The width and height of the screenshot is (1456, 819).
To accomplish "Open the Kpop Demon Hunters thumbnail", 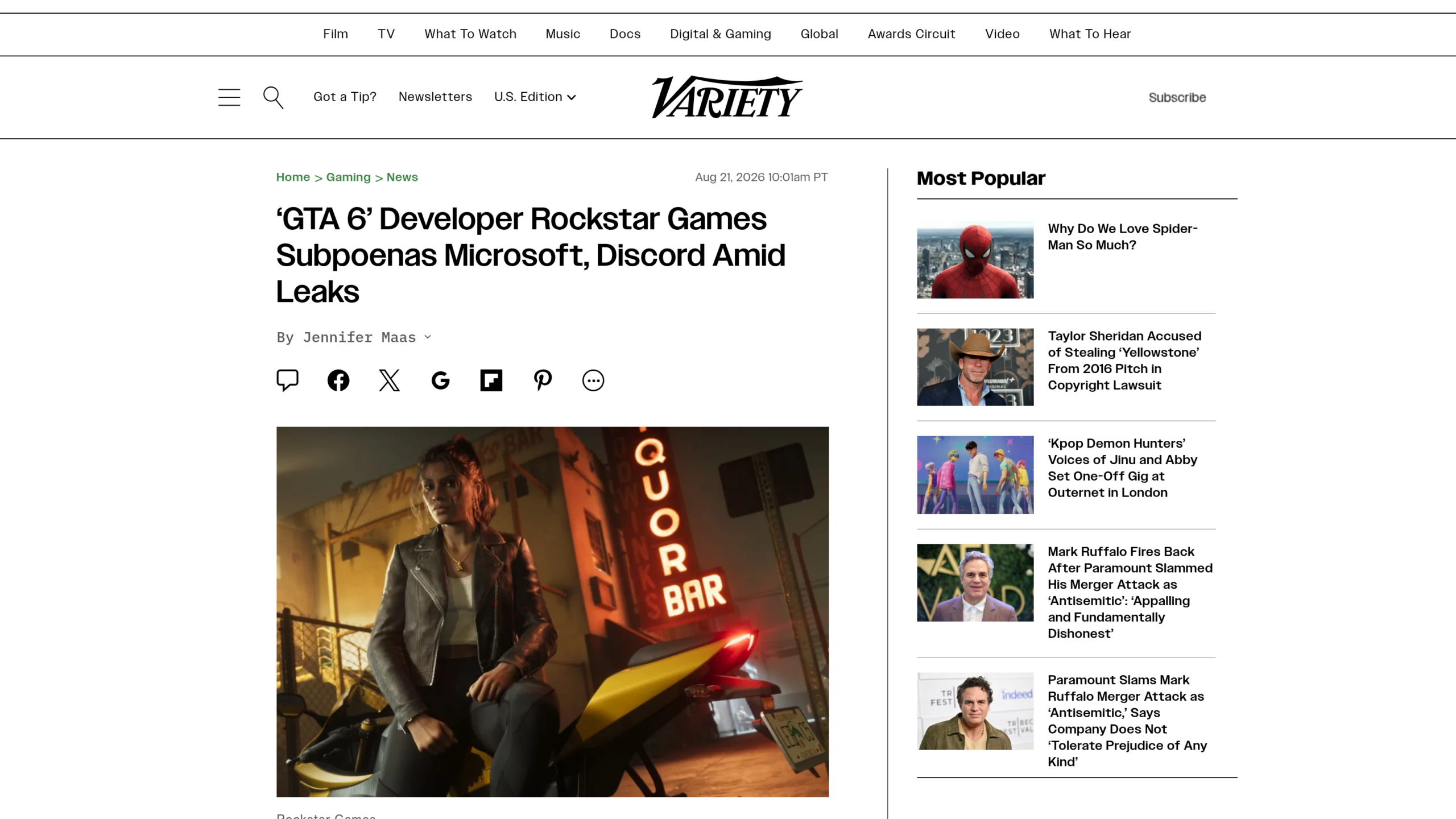I will (x=975, y=475).
